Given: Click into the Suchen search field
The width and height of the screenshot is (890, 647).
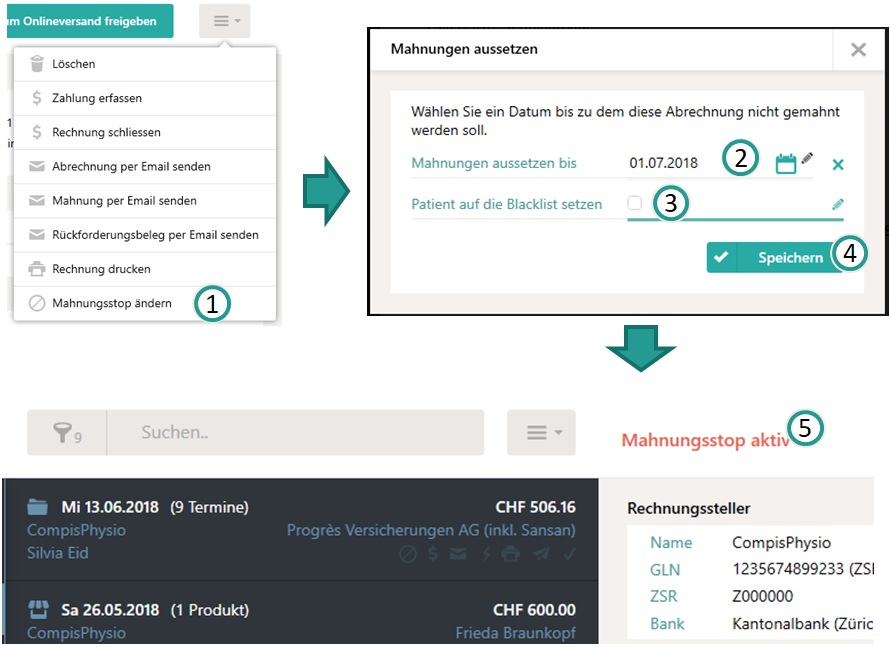Looking at the screenshot, I should coord(295,433).
